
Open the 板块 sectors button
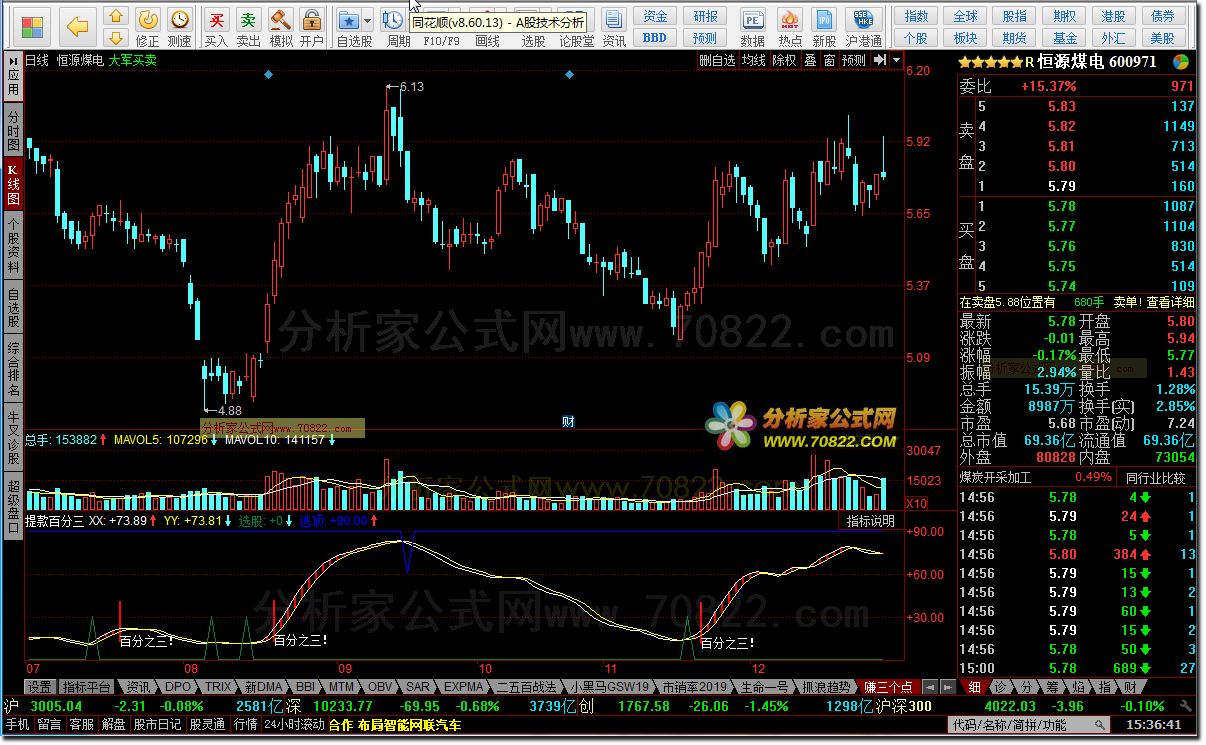click(965, 38)
